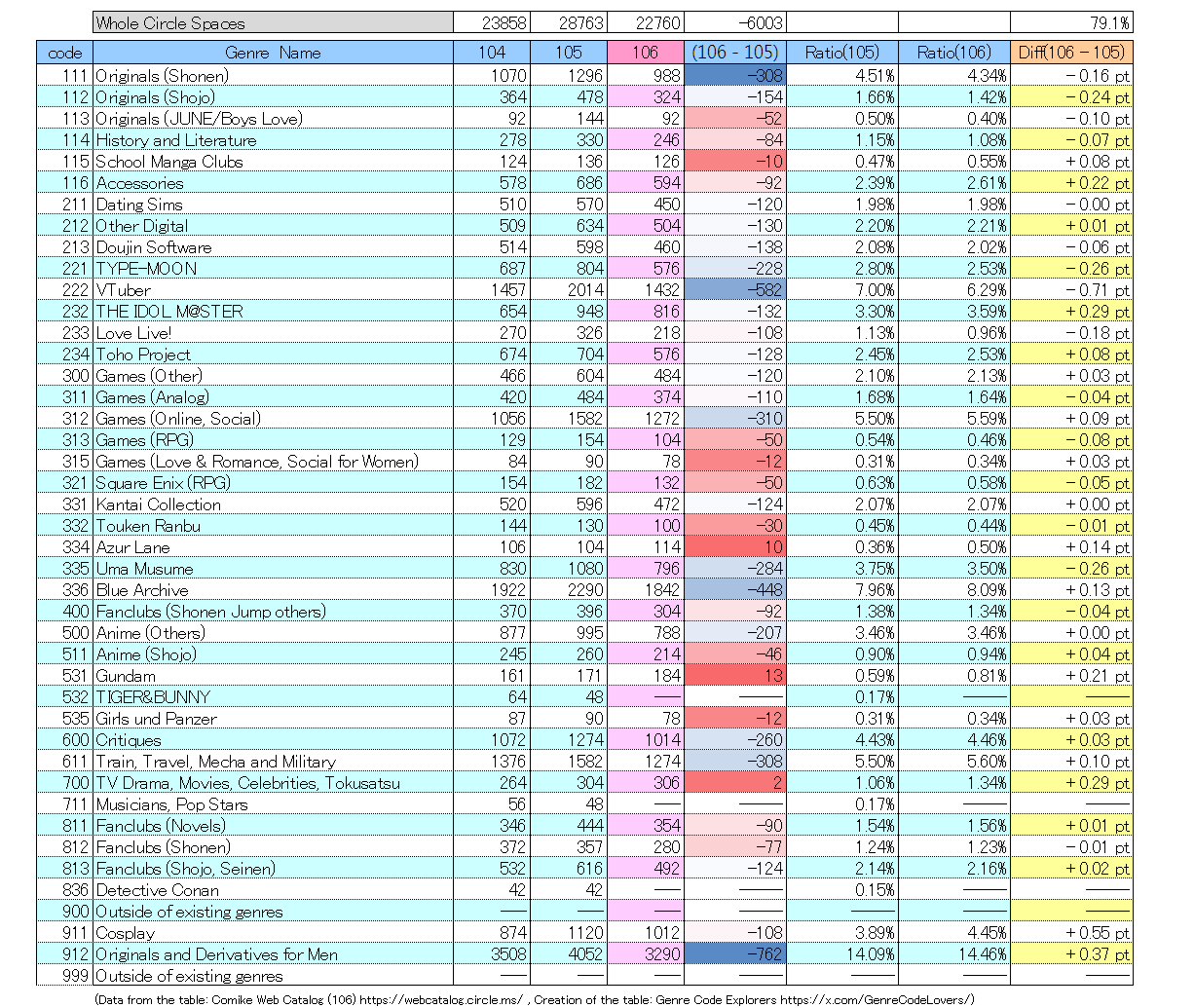This screenshot has height=1008, width=1194.
Task: Select the "Cosplay" genre cell
Action: 273,933
